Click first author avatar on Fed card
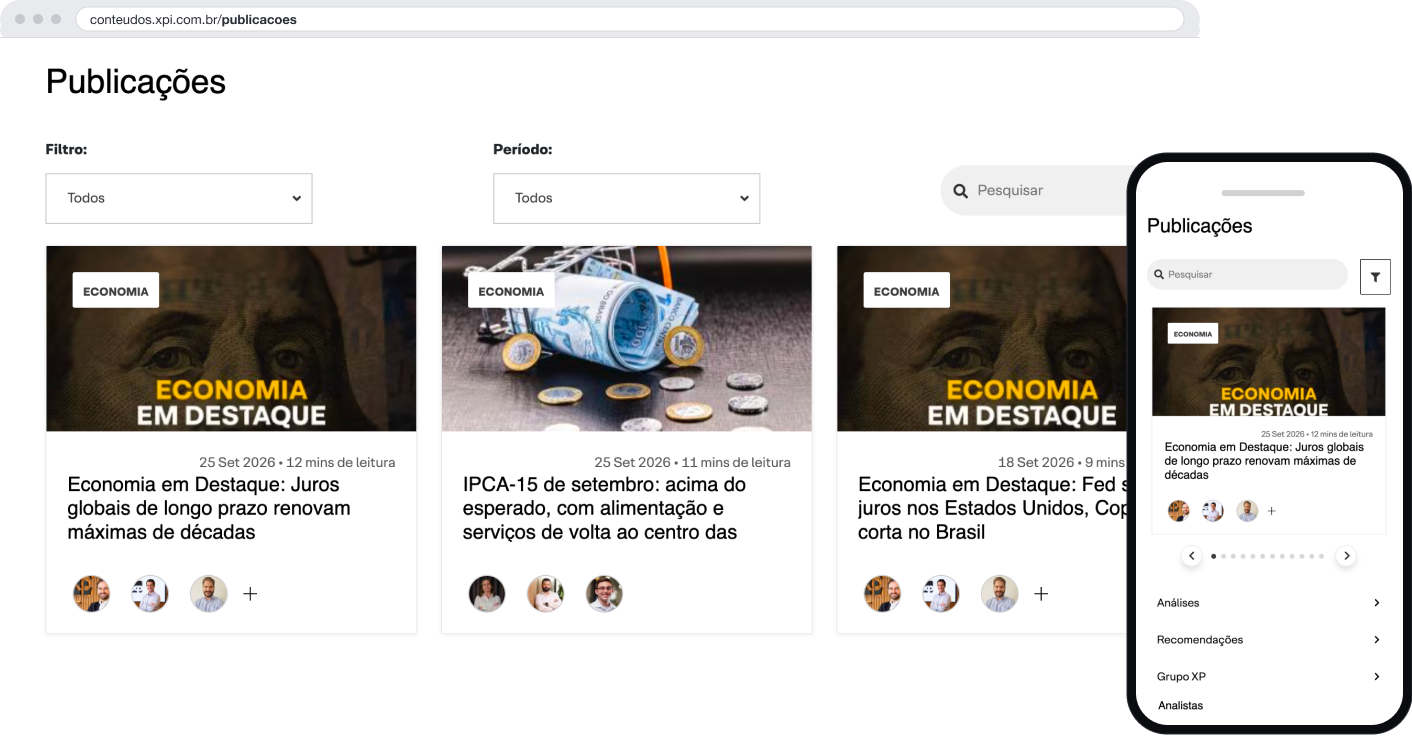1412x746 pixels. [883, 594]
